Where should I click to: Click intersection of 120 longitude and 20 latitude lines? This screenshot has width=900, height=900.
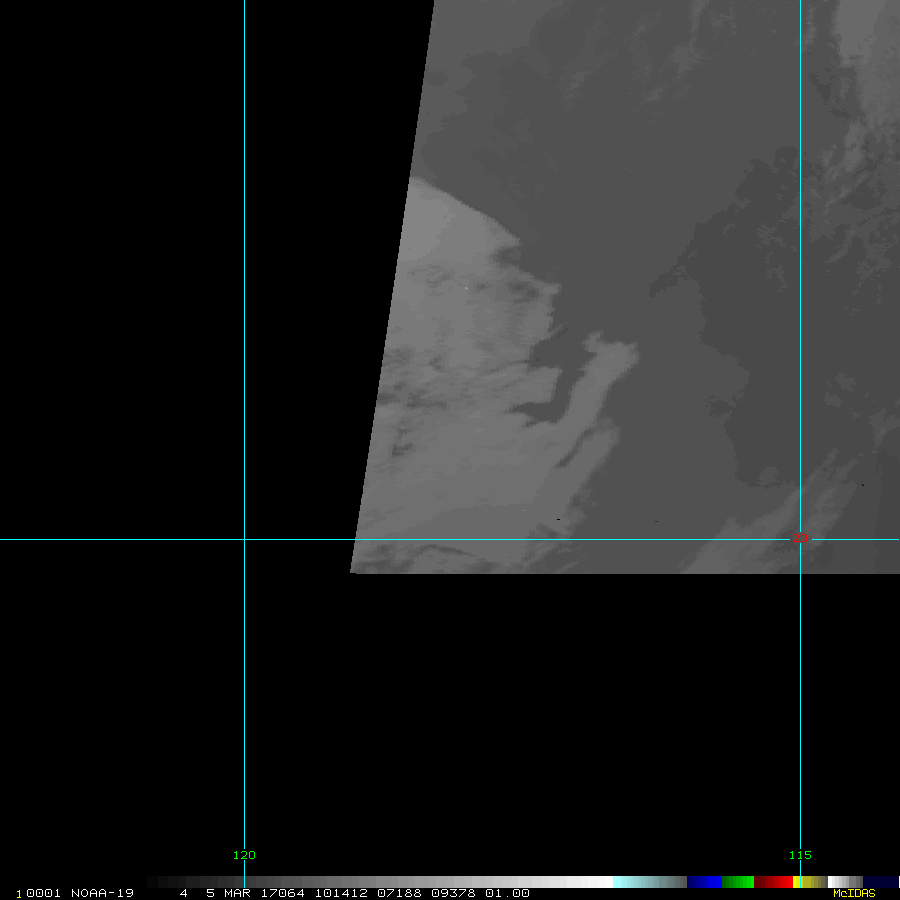(244, 540)
